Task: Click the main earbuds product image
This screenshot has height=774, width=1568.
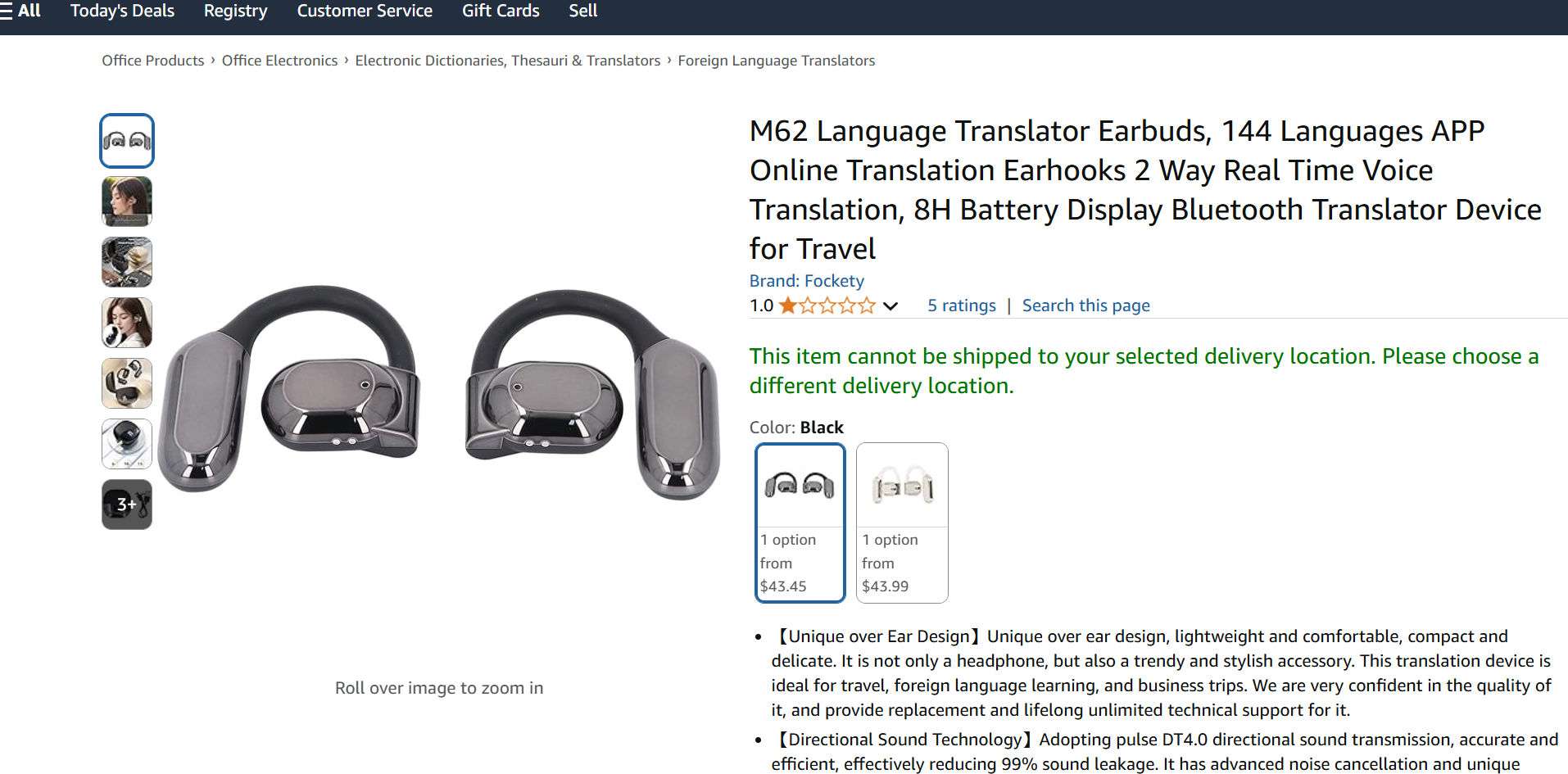Action: click(439, 392)
